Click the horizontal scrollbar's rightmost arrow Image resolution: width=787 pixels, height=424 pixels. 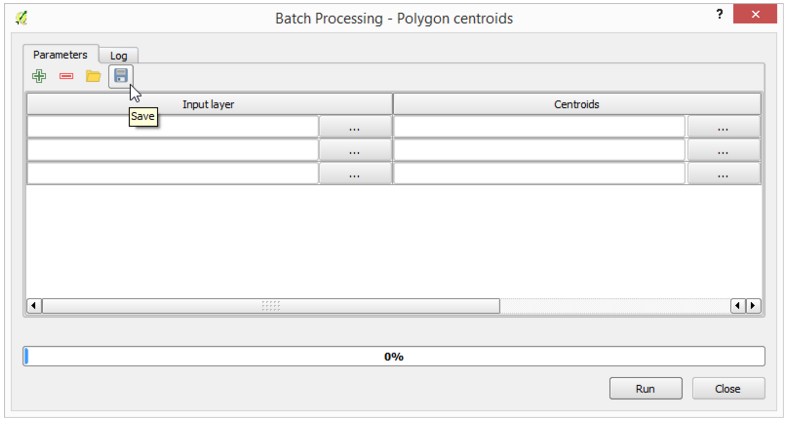pos(753,306)
